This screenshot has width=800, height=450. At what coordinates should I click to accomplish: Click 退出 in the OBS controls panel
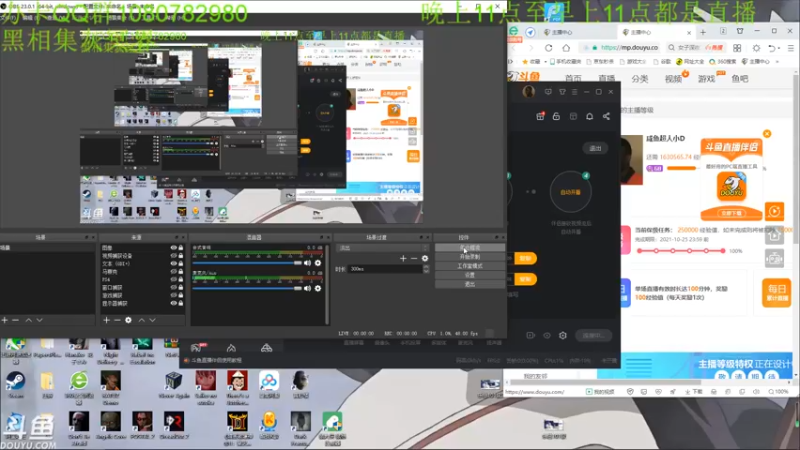(x=470, y=284)
